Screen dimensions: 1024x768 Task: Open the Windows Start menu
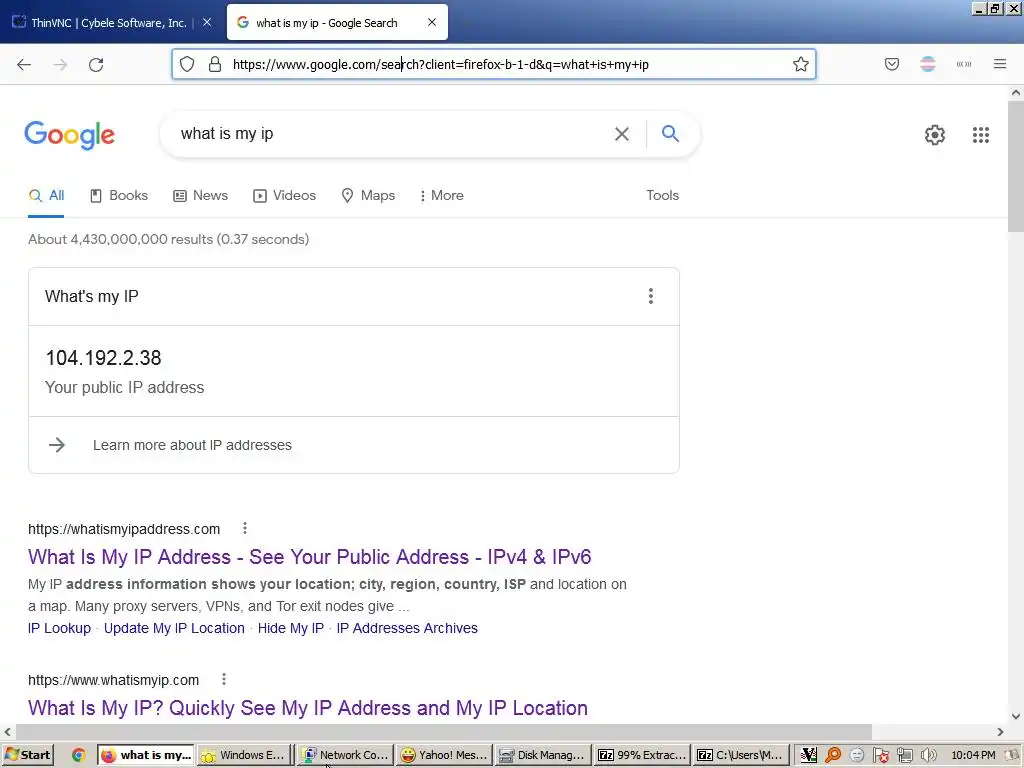(27, 755)
